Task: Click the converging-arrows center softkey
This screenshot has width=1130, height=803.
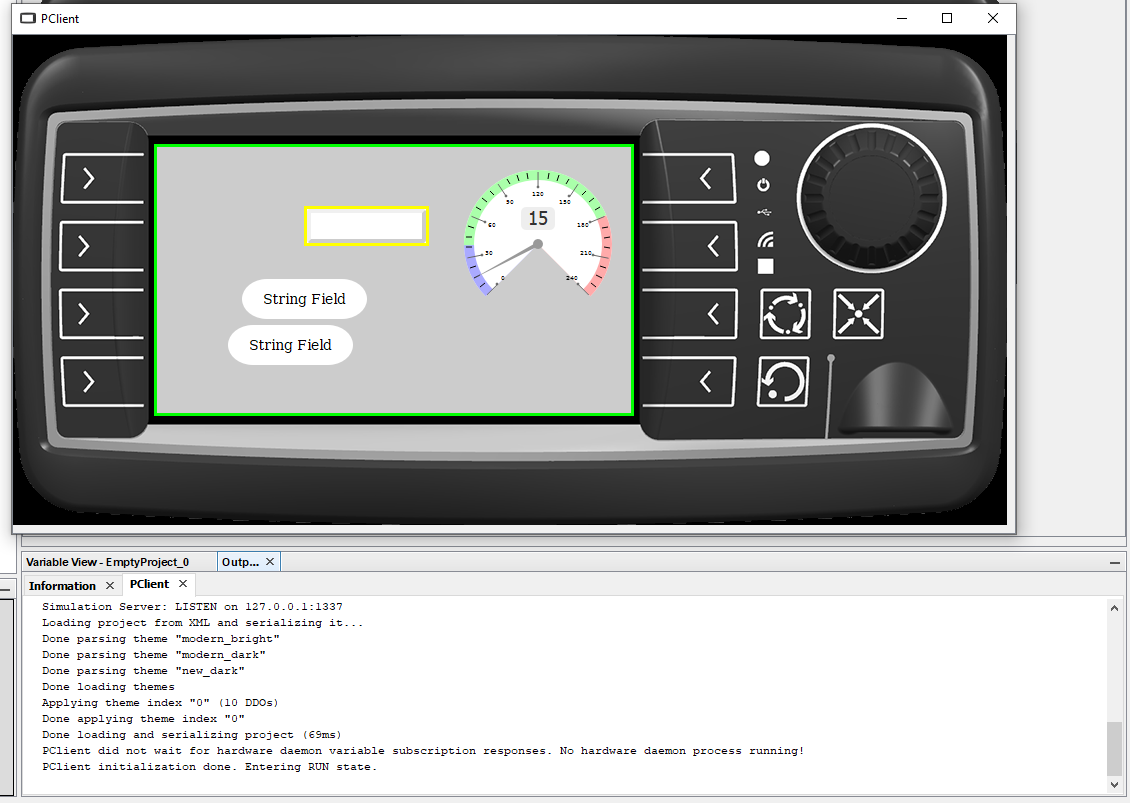Action: 857,313
